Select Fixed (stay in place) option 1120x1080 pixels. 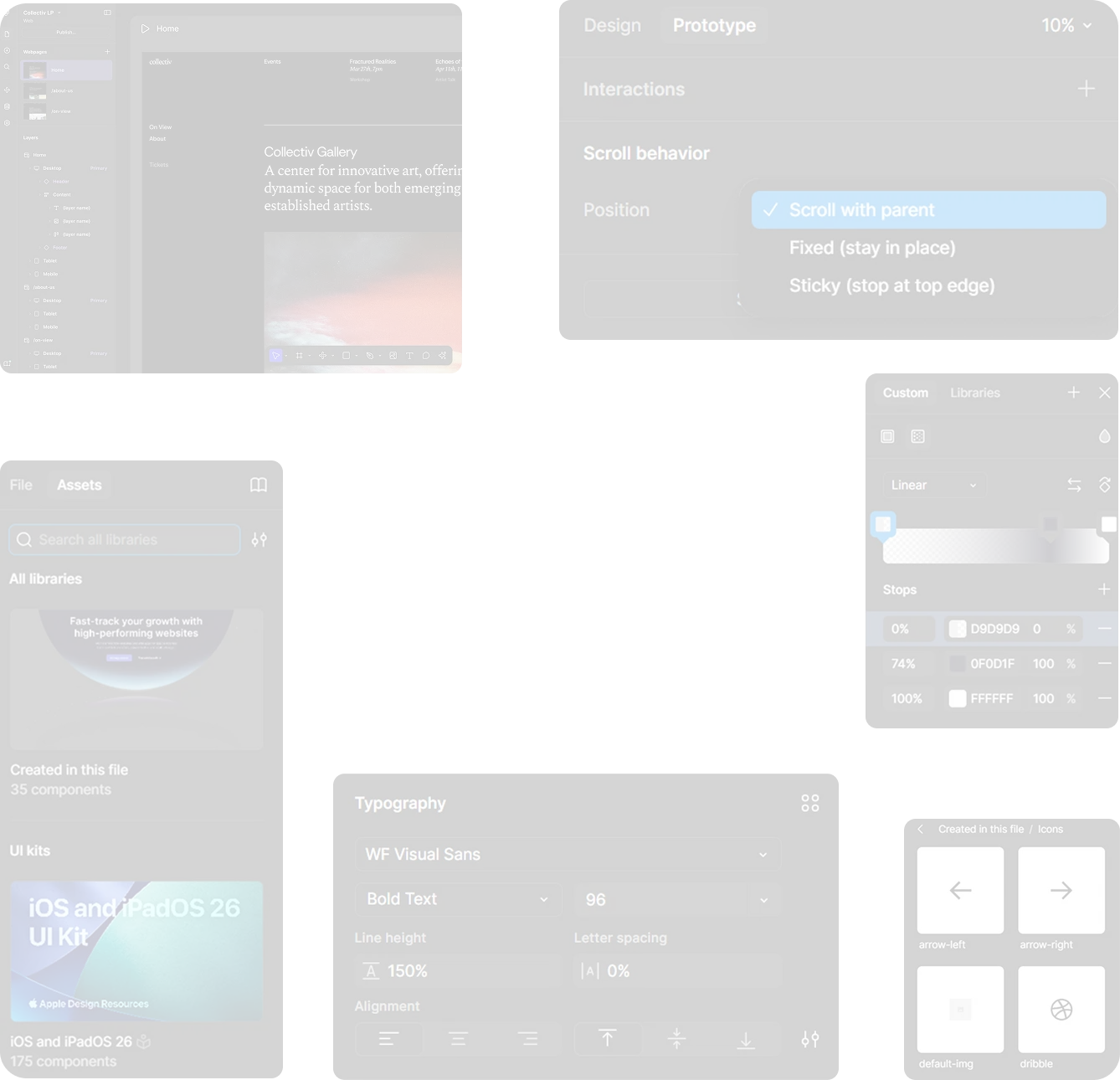[x=929, y=248]
